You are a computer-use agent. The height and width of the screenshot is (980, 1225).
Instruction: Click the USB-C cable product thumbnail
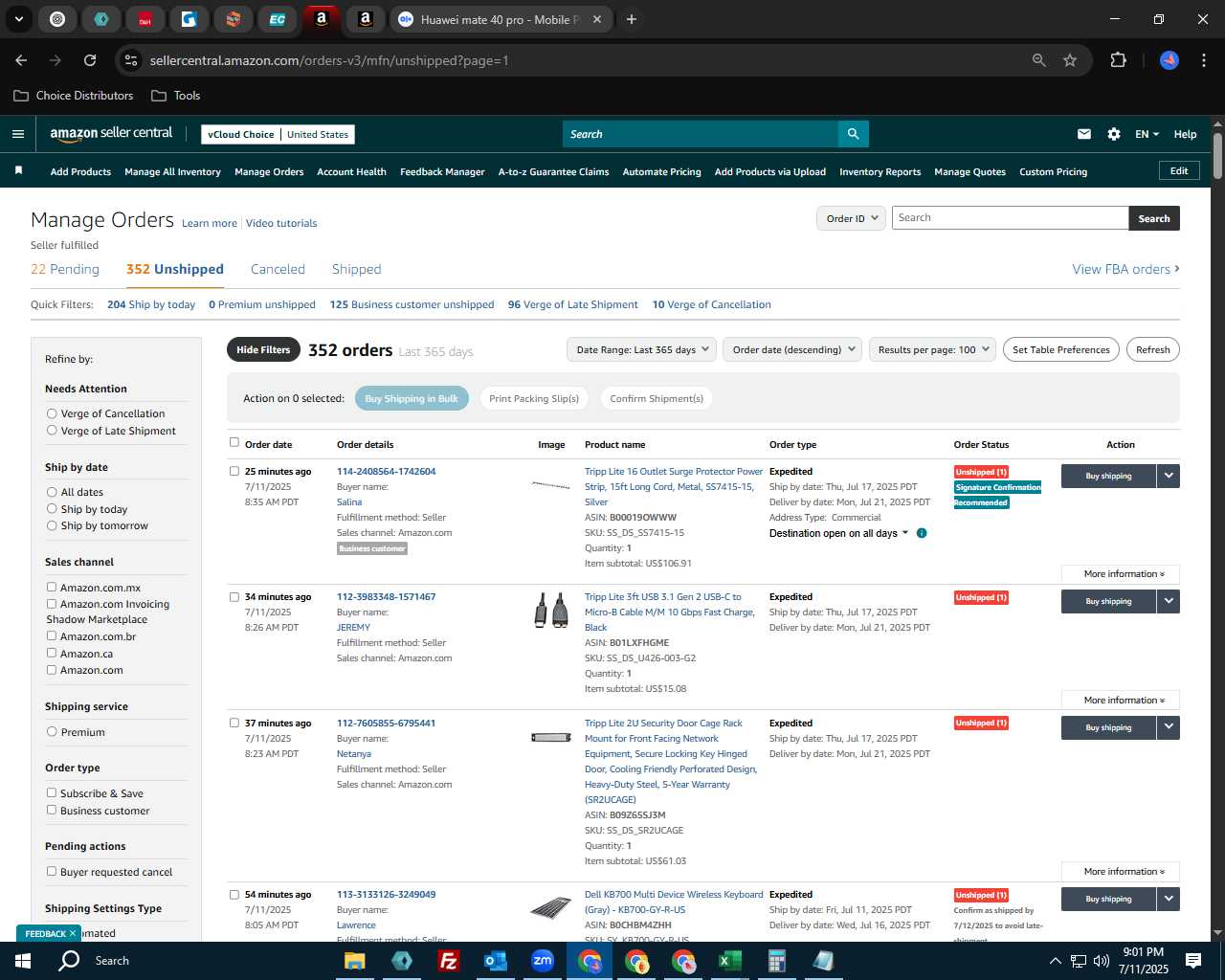pos(551,610)
